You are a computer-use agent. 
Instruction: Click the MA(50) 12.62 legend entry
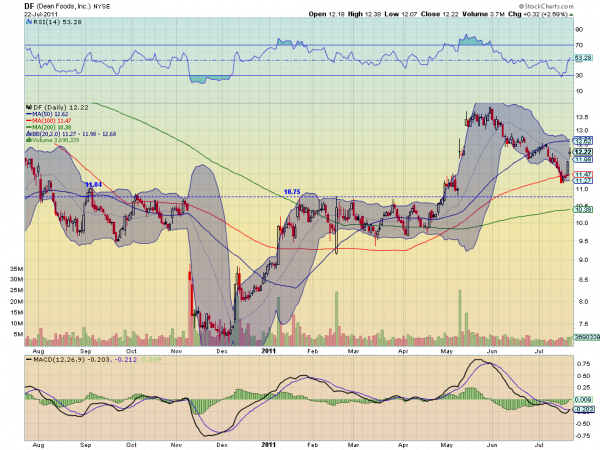coord(47,114)
